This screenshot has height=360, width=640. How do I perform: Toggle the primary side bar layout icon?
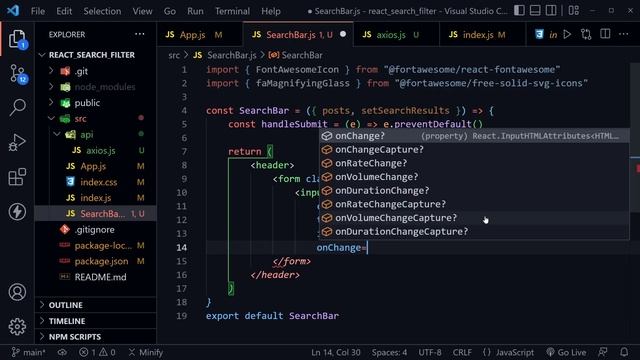519,11
